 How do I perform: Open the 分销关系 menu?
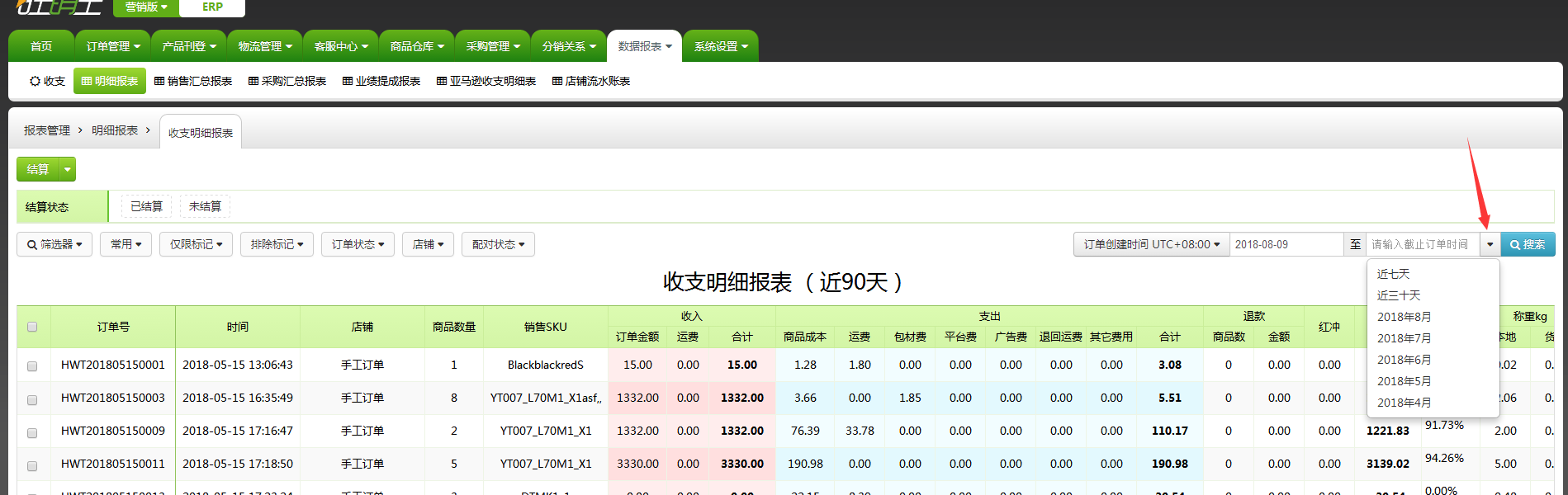click(569, 46)
